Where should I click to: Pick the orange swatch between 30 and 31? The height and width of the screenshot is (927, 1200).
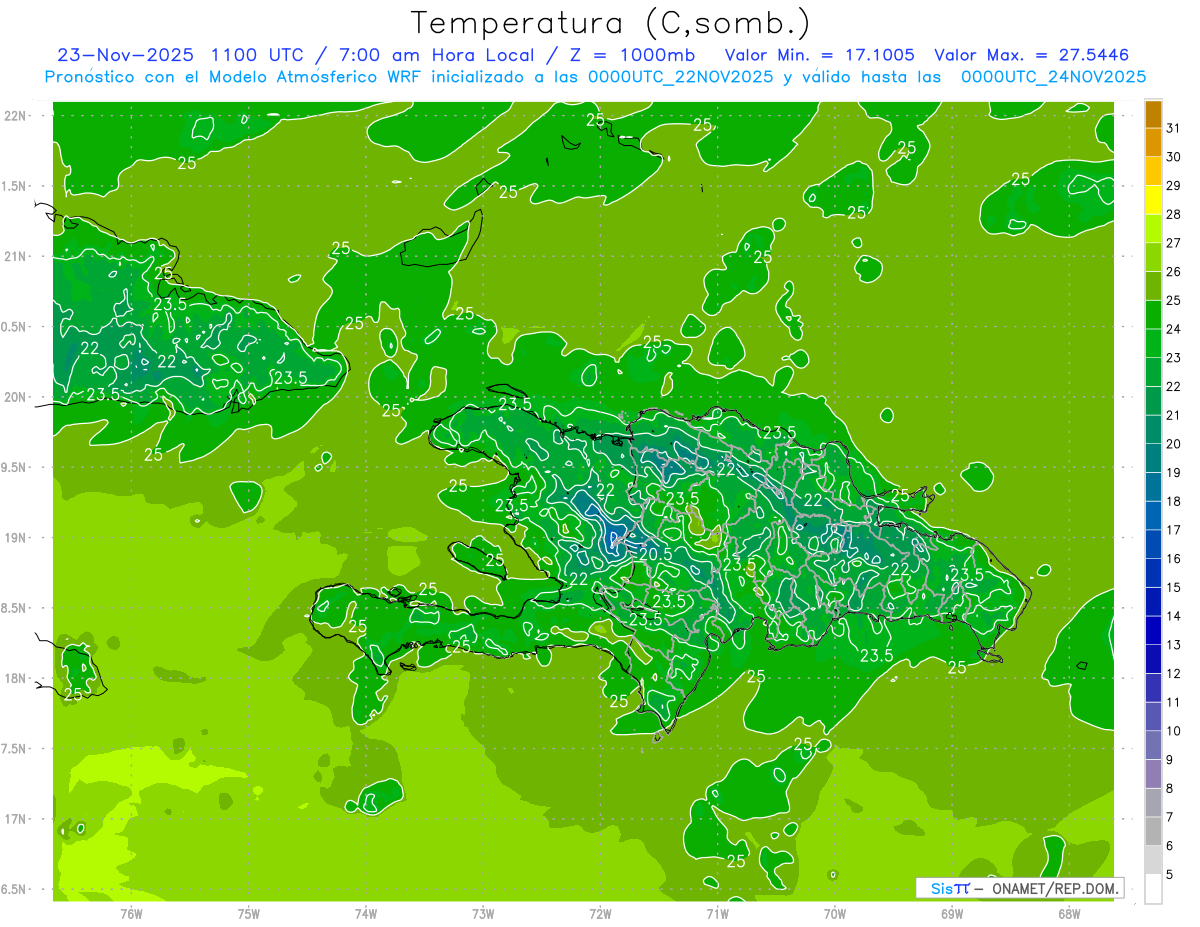(1153, 143)
